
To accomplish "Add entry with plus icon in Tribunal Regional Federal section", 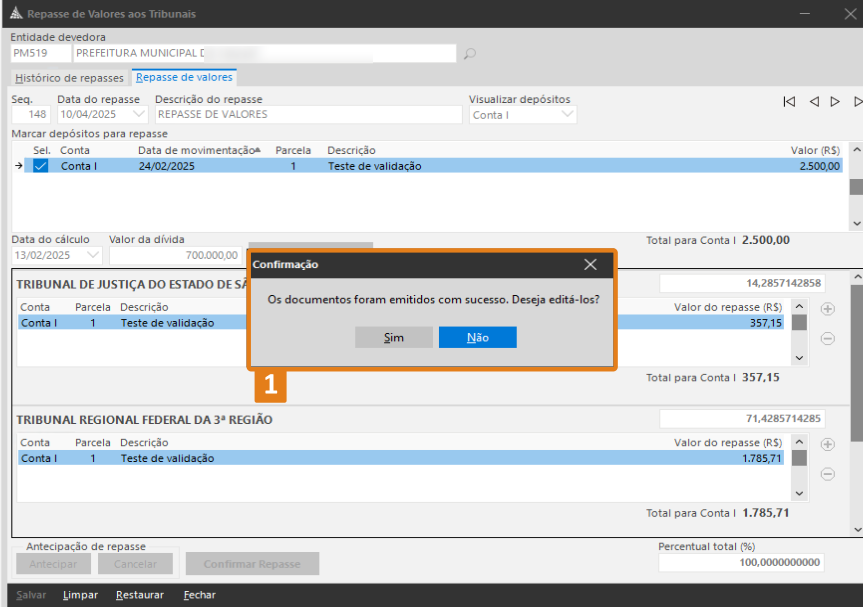I will [x=827, y=444].
